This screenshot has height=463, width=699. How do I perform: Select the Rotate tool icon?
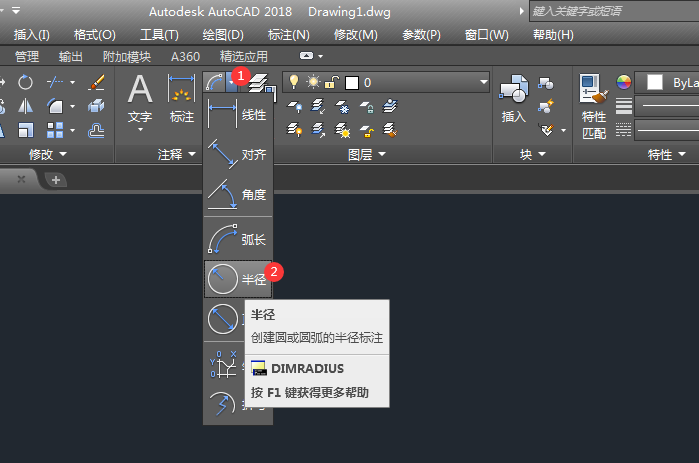[25, 82]
